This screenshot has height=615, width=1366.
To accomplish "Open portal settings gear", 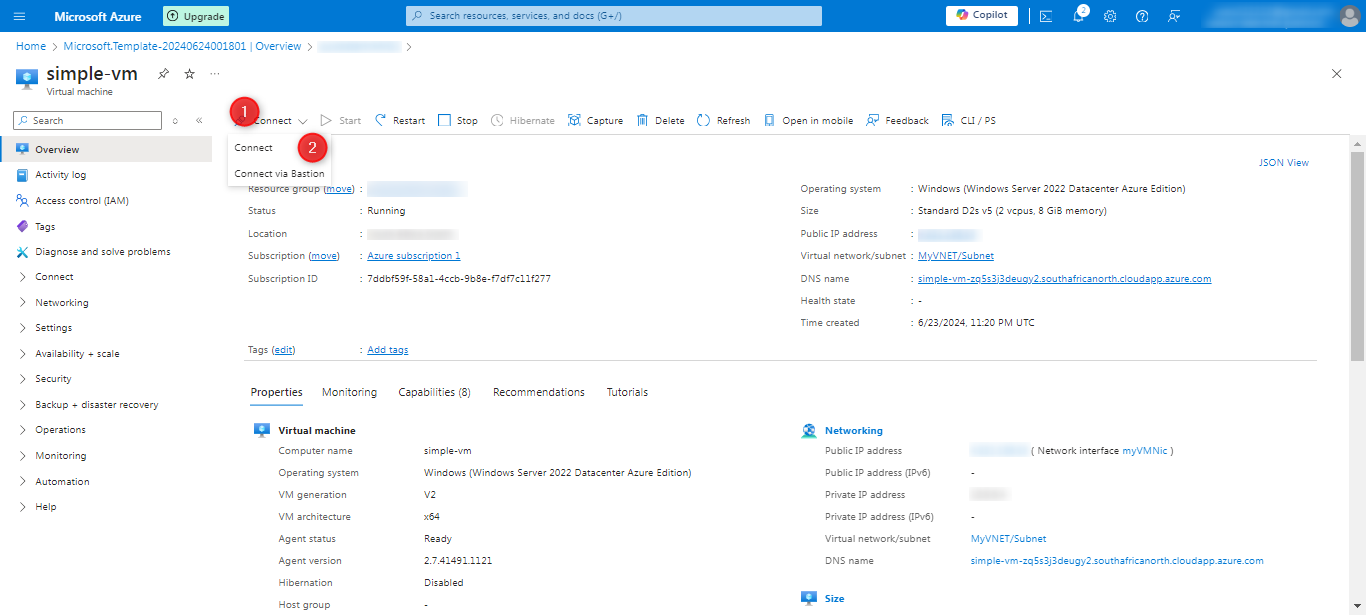I will coord(1110,16).
